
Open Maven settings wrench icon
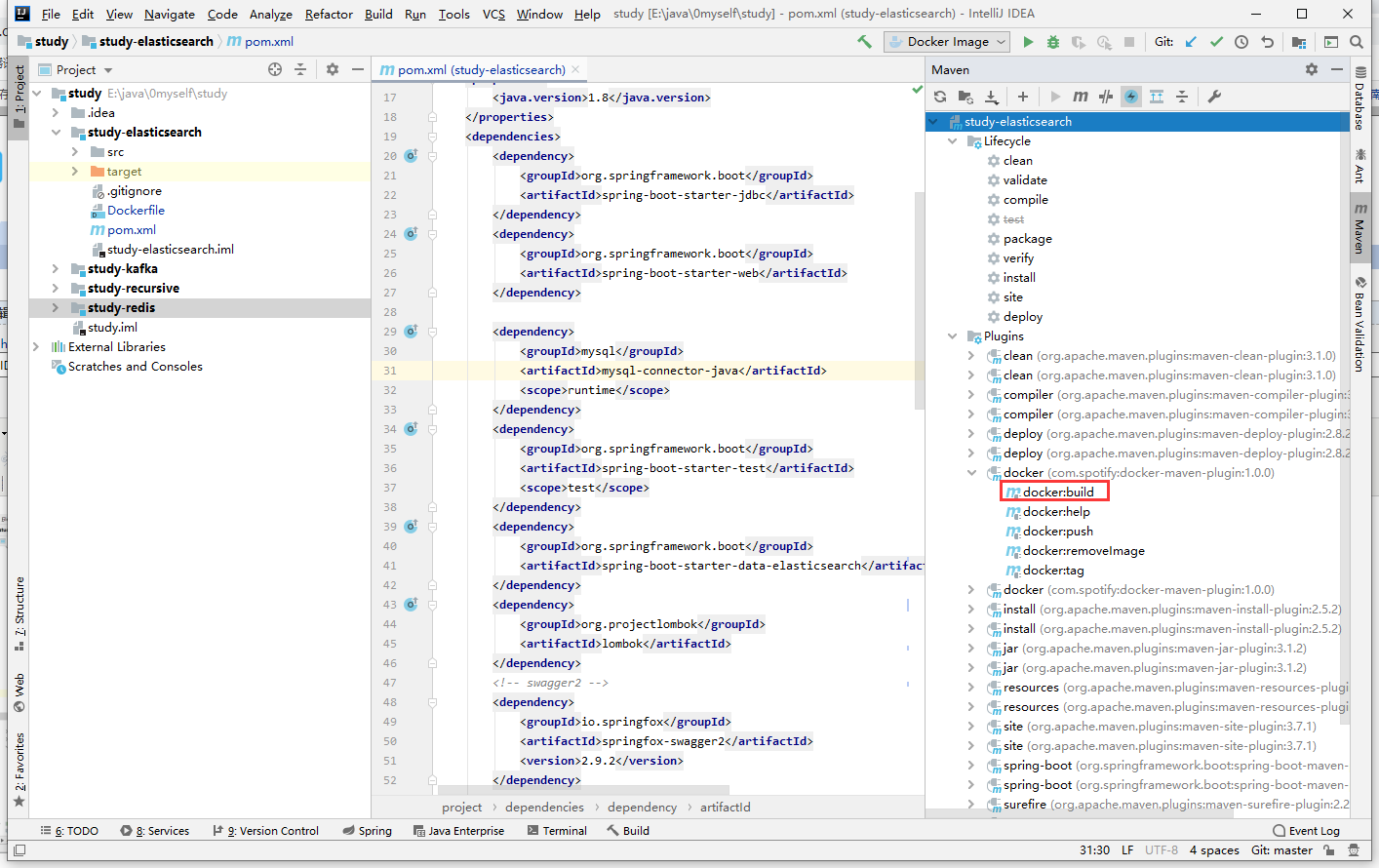coord(1214,97)
